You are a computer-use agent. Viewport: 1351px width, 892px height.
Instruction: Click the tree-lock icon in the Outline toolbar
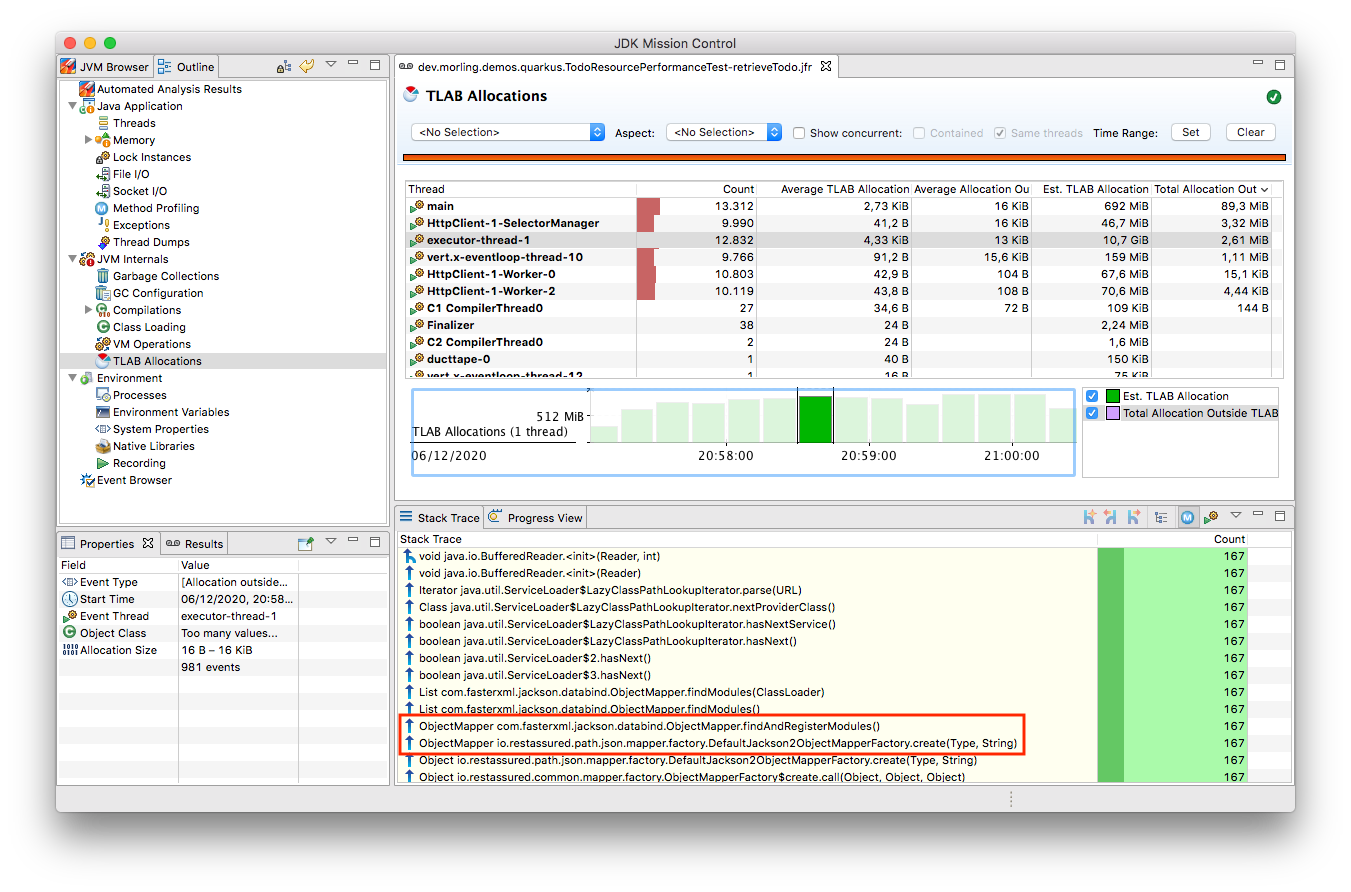point(284,67)
